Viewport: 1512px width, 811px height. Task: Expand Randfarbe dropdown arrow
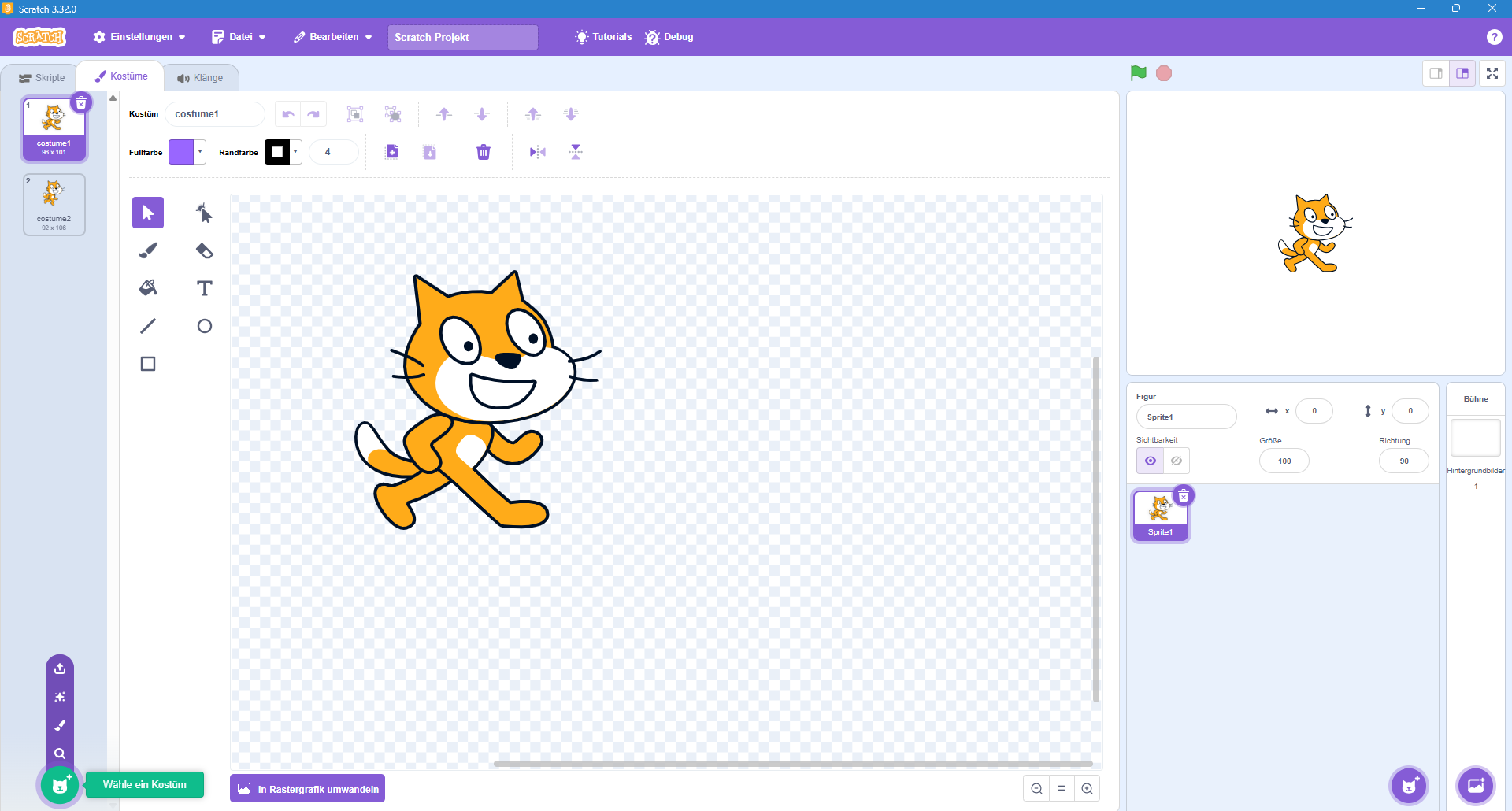click(295, 152)
